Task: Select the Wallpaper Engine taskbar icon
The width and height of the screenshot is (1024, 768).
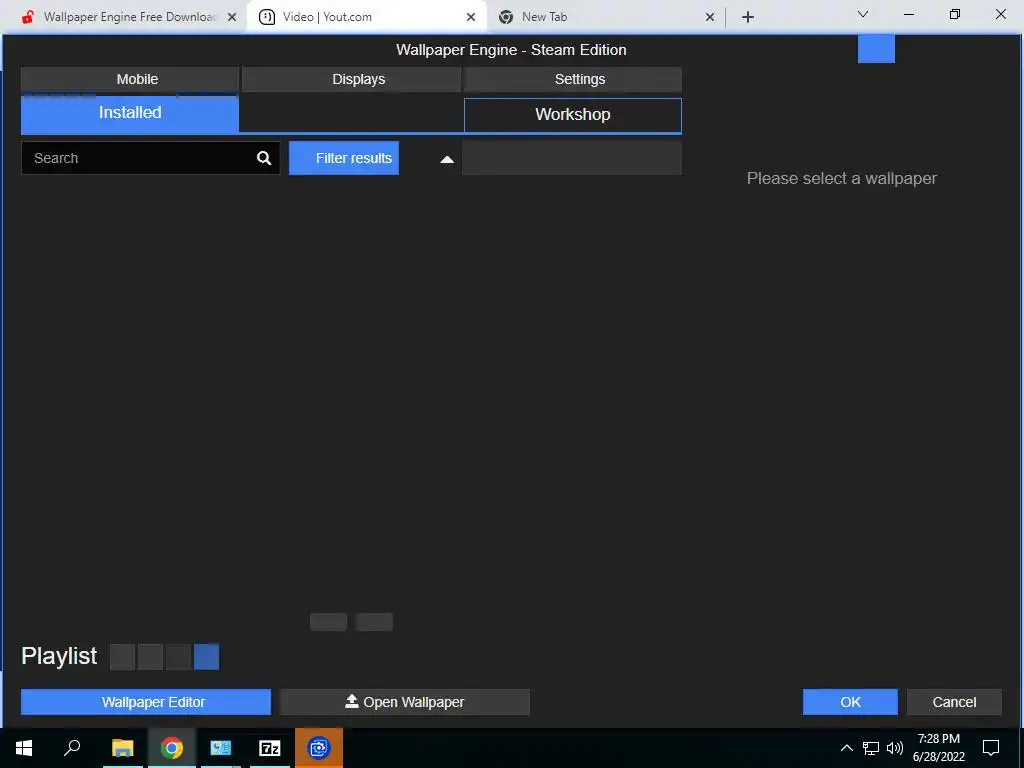Action: pos(319,748)
